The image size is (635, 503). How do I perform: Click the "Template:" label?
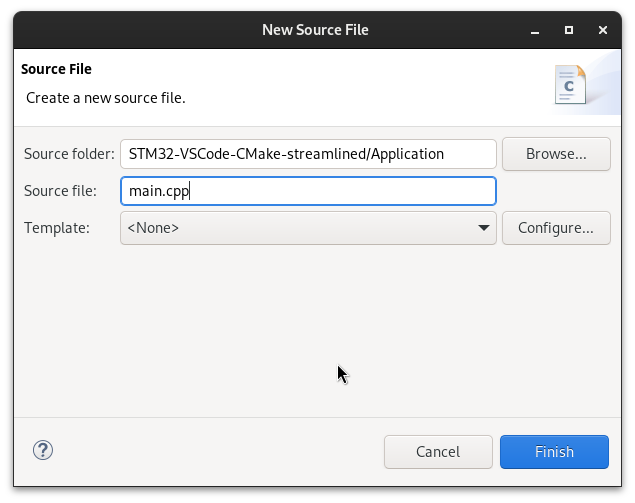(x=57, y=228)
